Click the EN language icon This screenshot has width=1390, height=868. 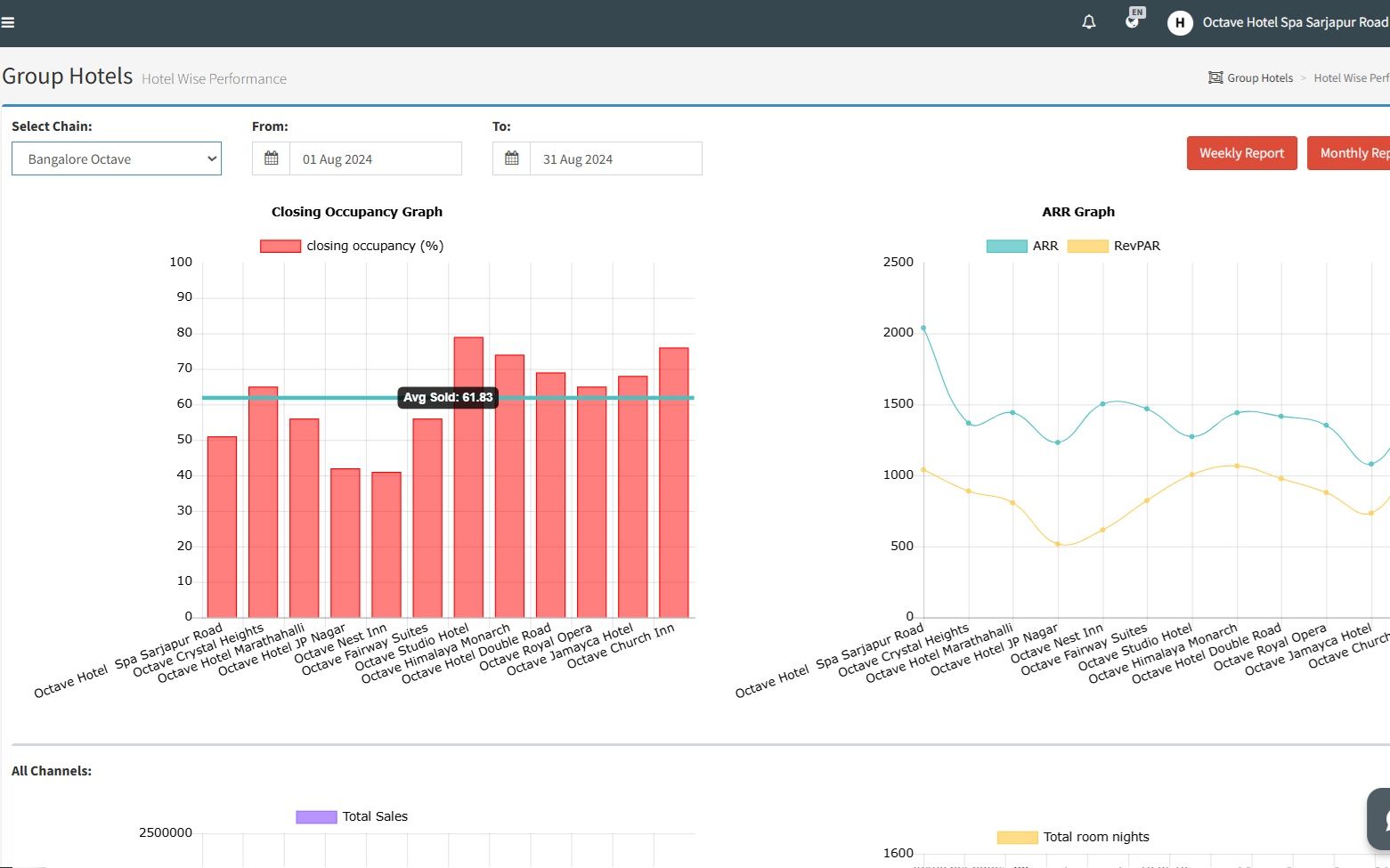pos(1133,20)
